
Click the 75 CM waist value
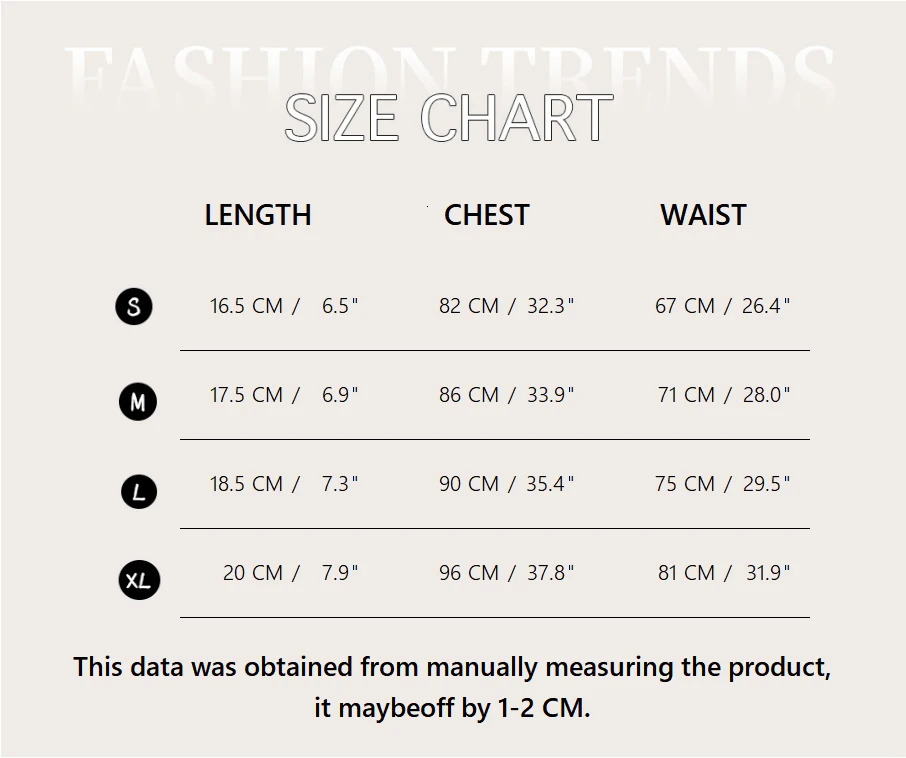[x=685, y=484]
